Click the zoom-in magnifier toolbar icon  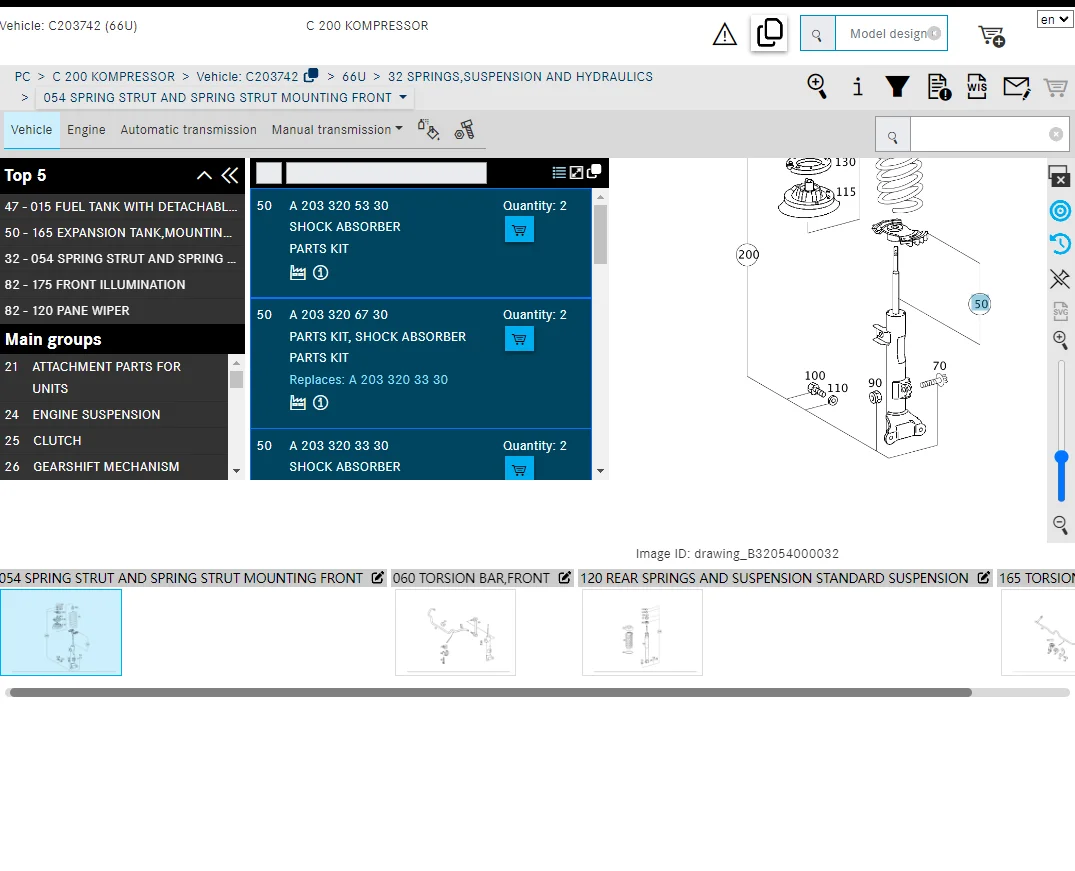[817, 86]
